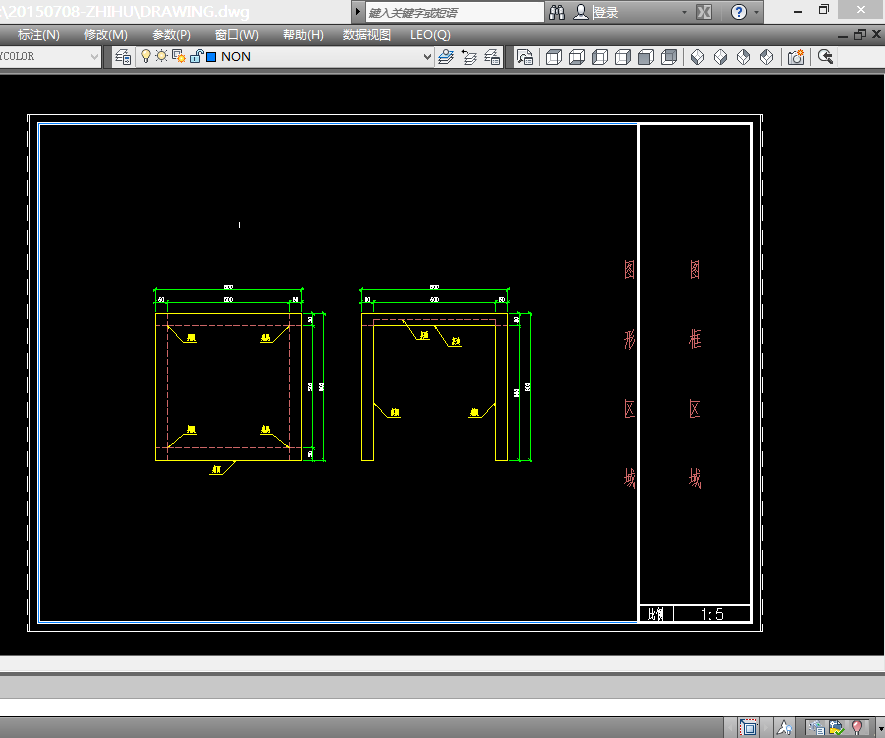Toggle the layer on/off light bulb

(146, 56)
